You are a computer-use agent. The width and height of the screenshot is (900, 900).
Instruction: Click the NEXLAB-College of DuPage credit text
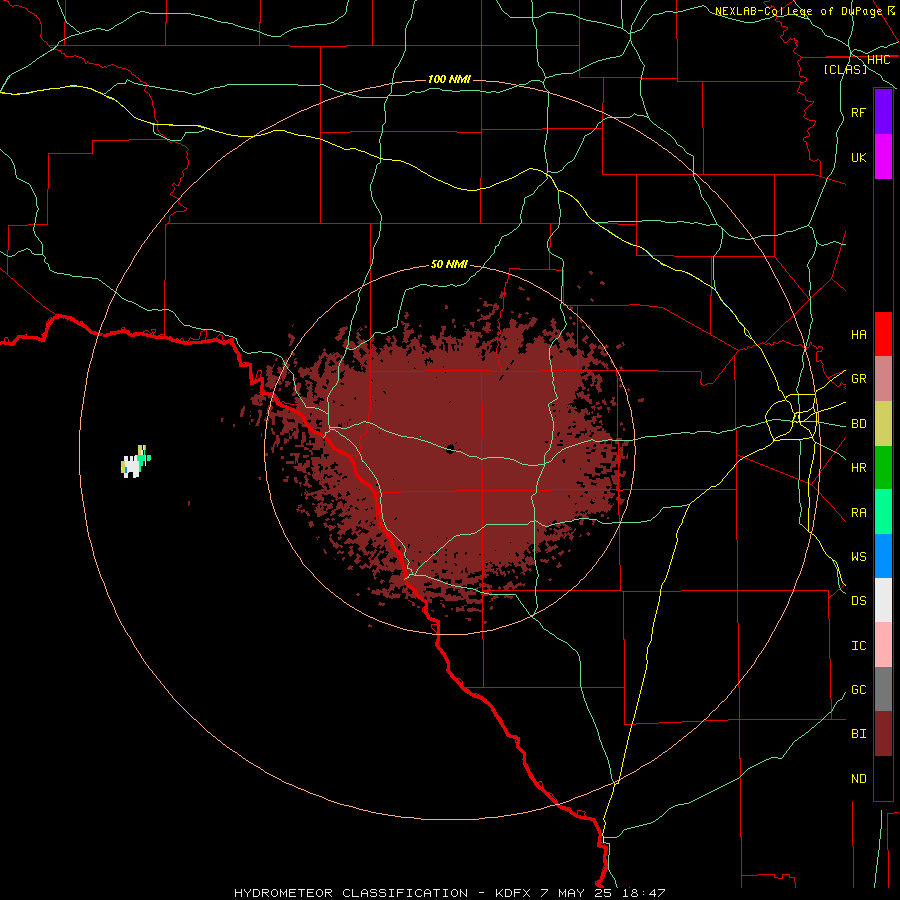point(798,11)
